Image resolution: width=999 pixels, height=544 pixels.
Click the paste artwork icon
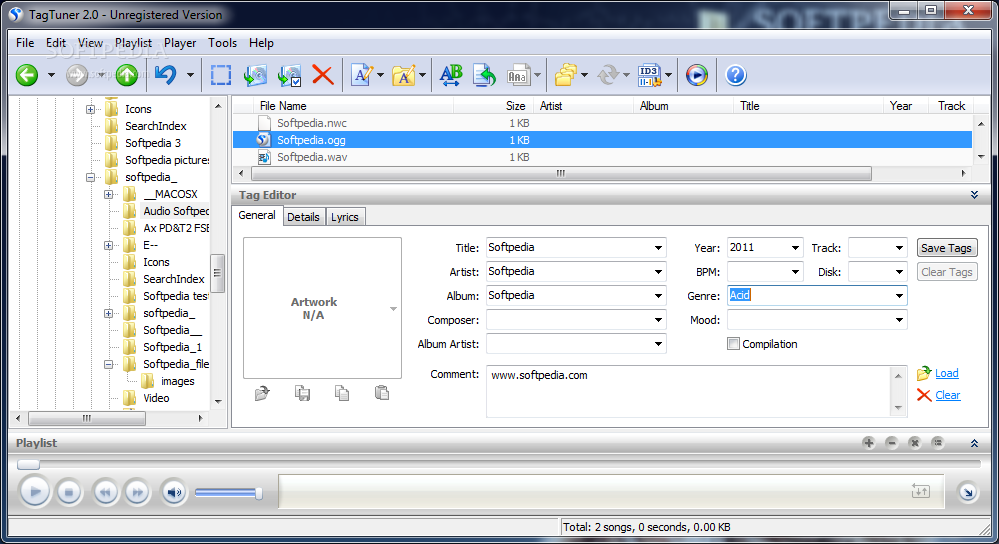tap(382, 393)
